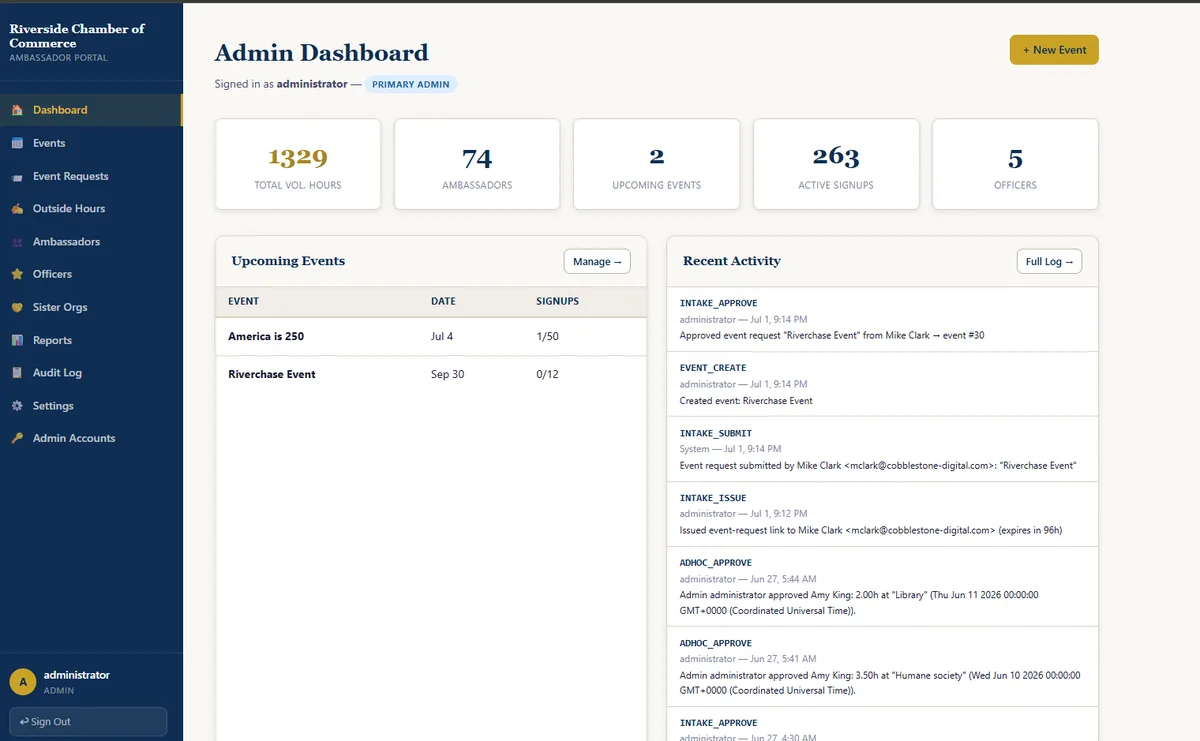Image resolution: width=1200 pixels, height=741 pixels.
Task: Click the EVENT_CREATE activity entry
Action: (x=882, y=384)
